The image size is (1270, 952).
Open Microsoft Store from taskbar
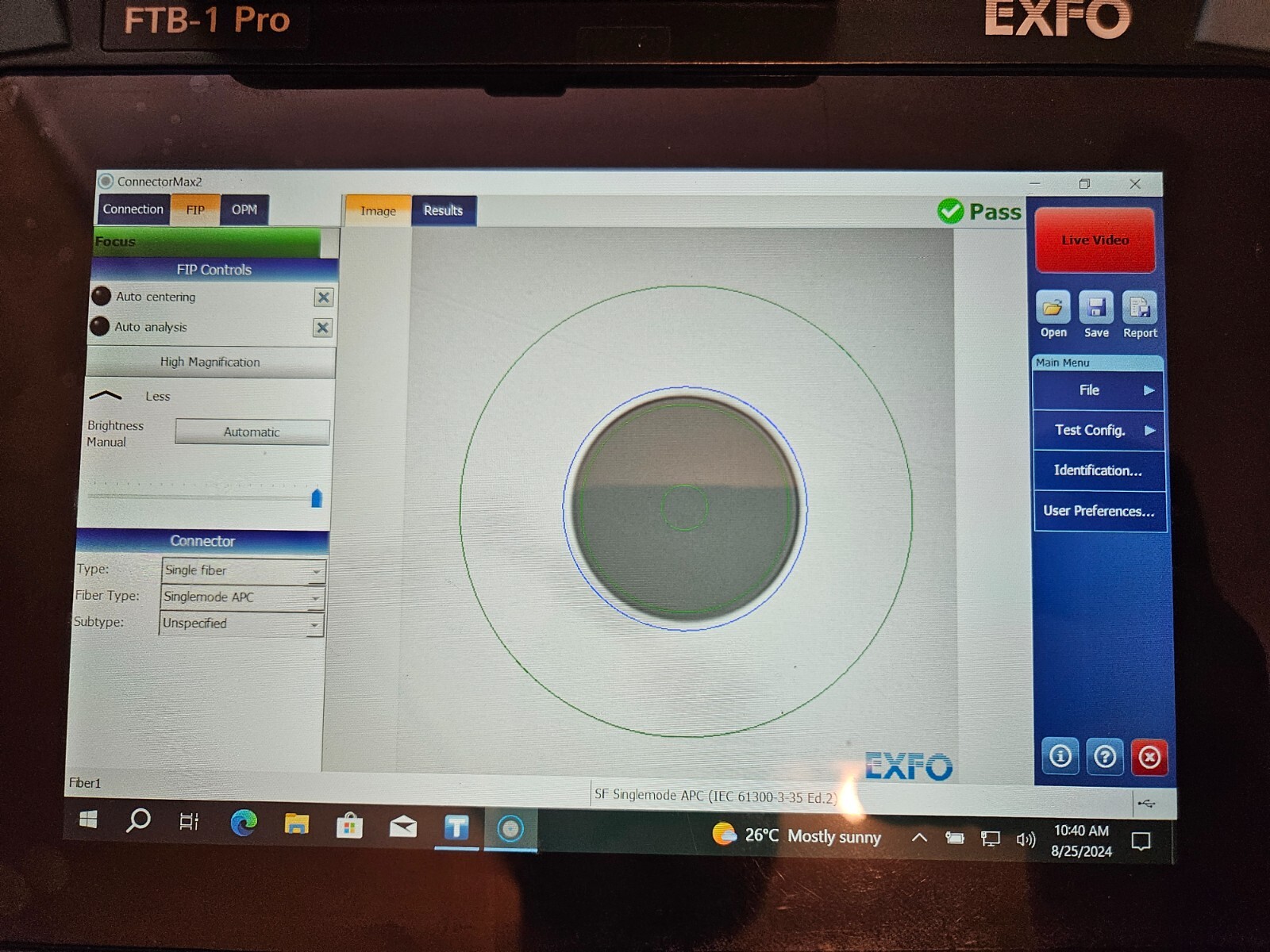[349, 826]
